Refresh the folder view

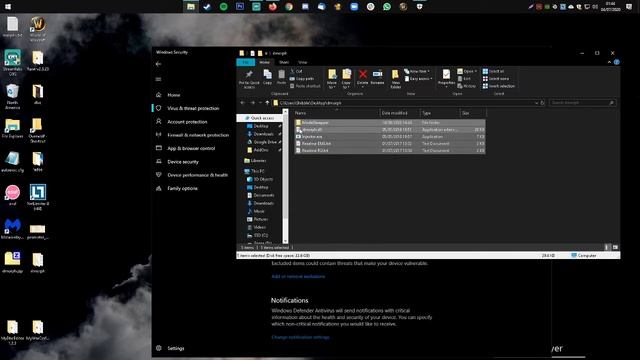pyautogui.click(x=542, y=103)
